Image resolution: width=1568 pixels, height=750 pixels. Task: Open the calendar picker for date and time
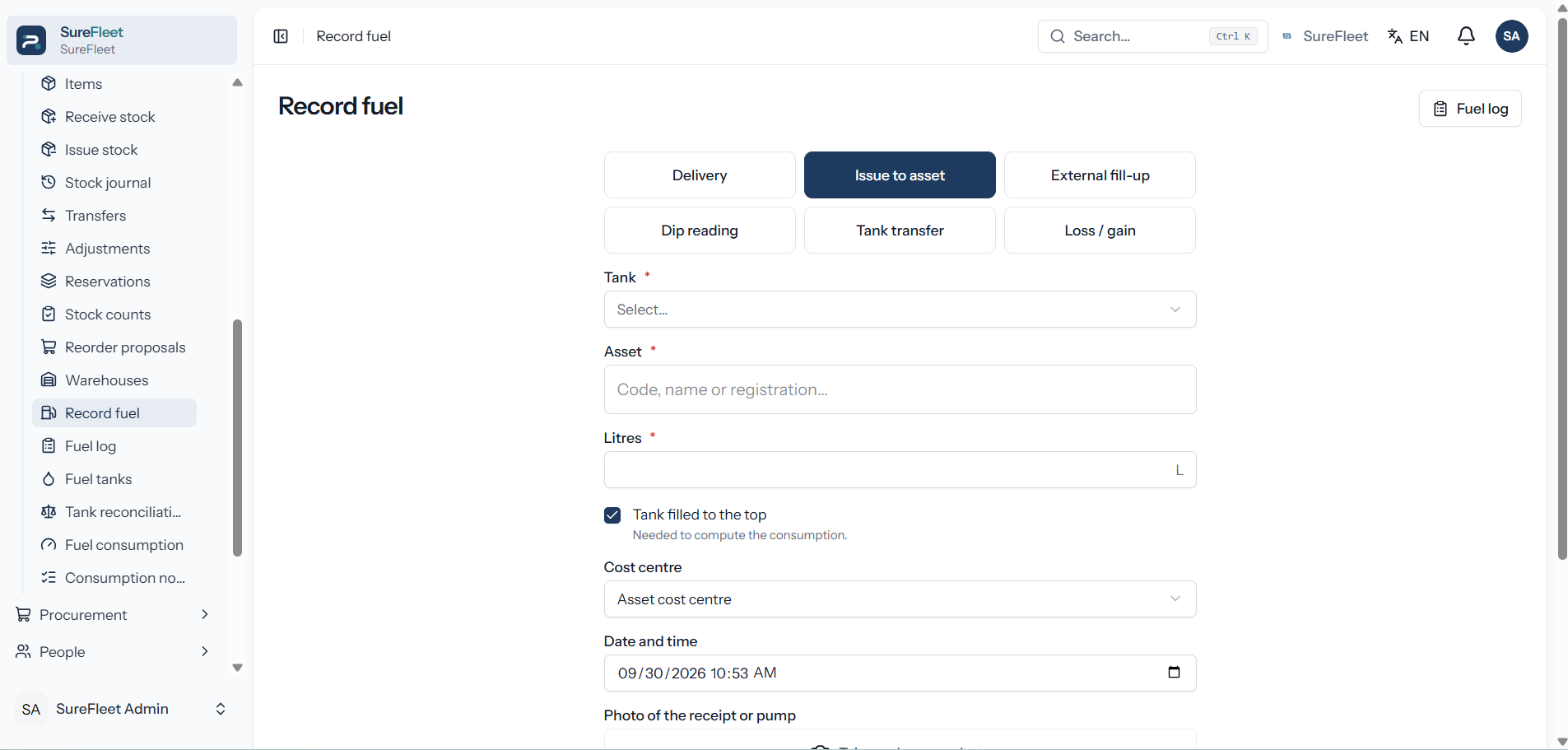click(x=1174, y=673)
